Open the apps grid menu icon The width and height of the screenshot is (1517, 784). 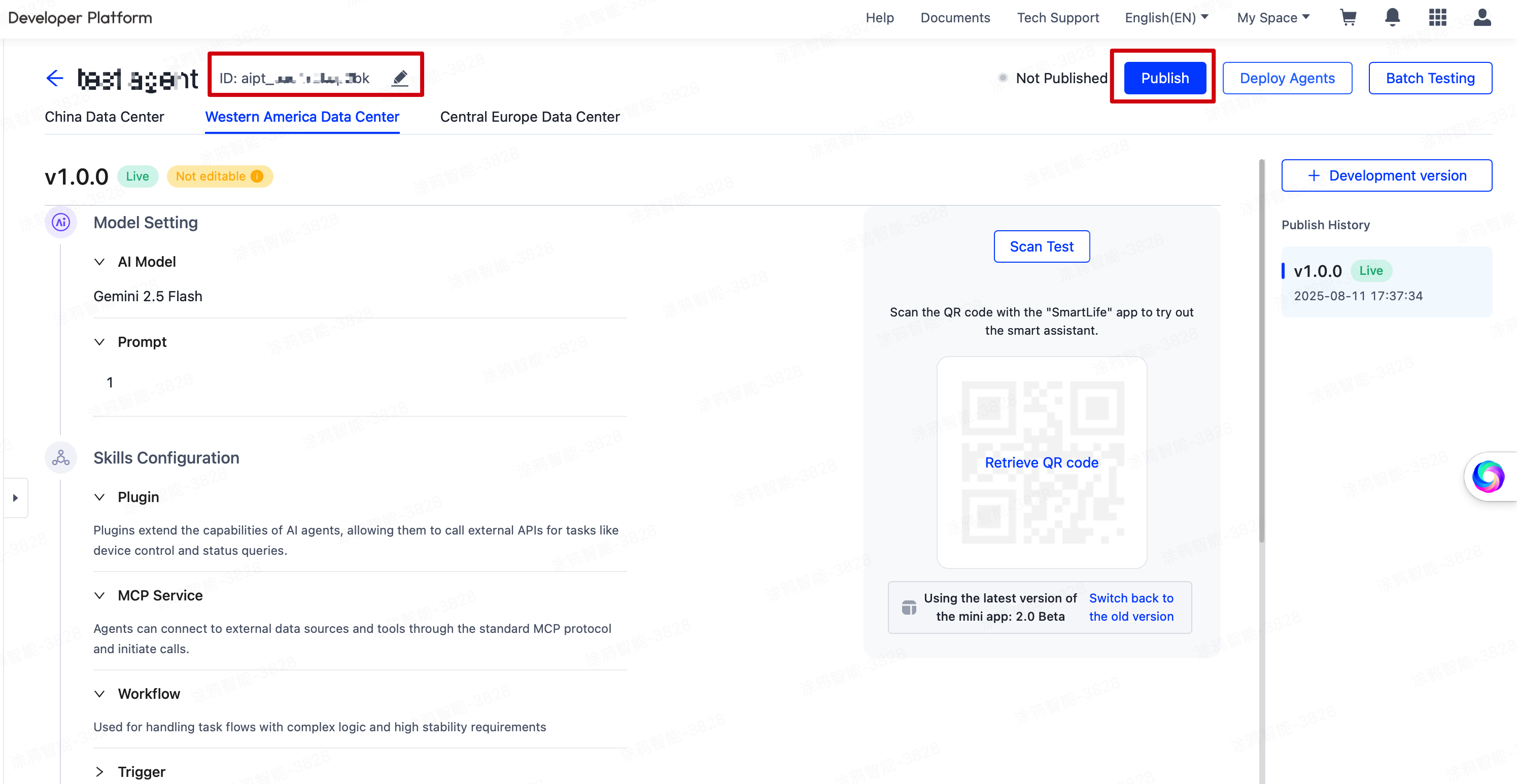point(1437,17)
